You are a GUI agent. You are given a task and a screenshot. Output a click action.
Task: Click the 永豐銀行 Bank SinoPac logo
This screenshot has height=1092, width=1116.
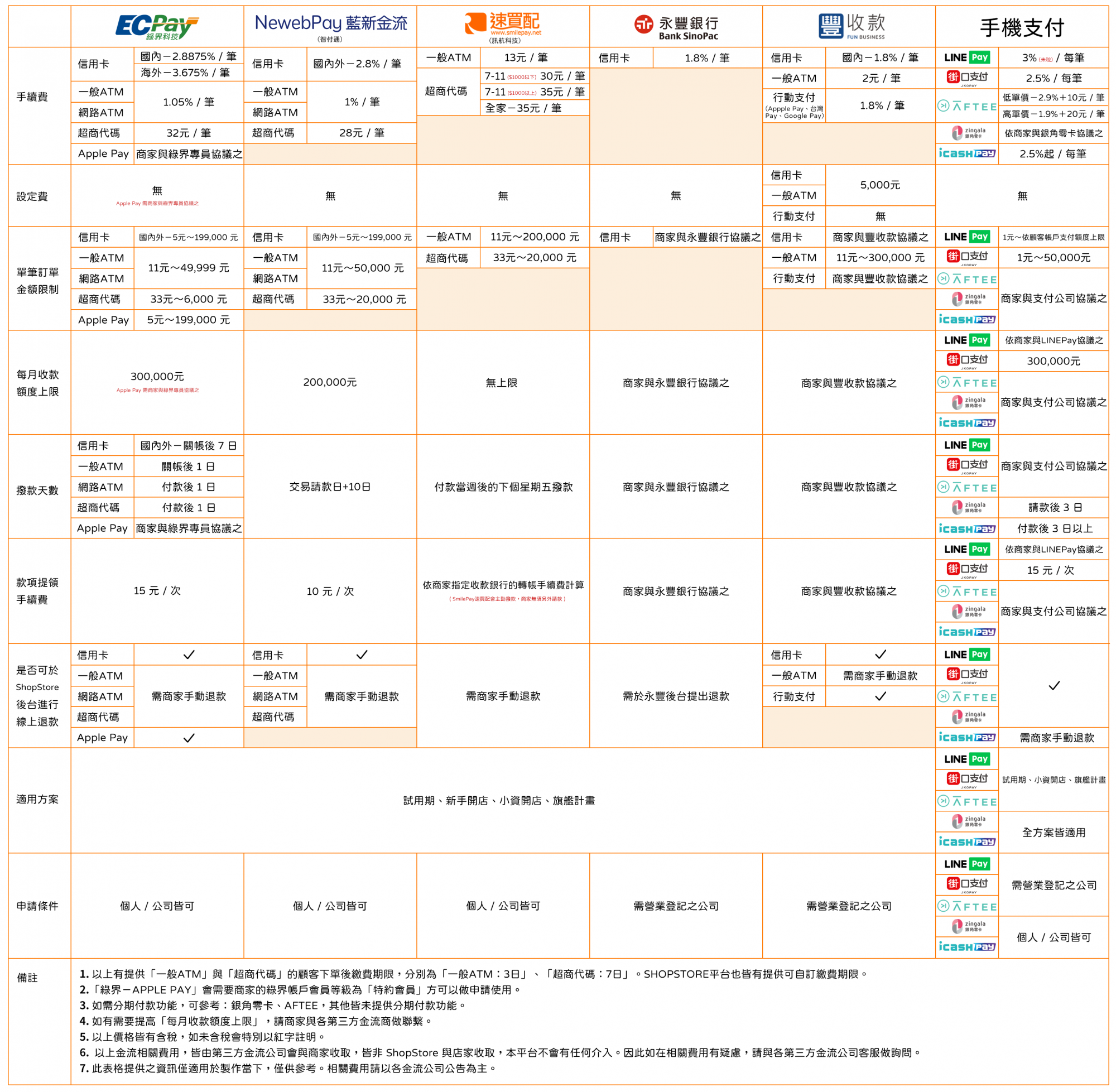point(676,27)
